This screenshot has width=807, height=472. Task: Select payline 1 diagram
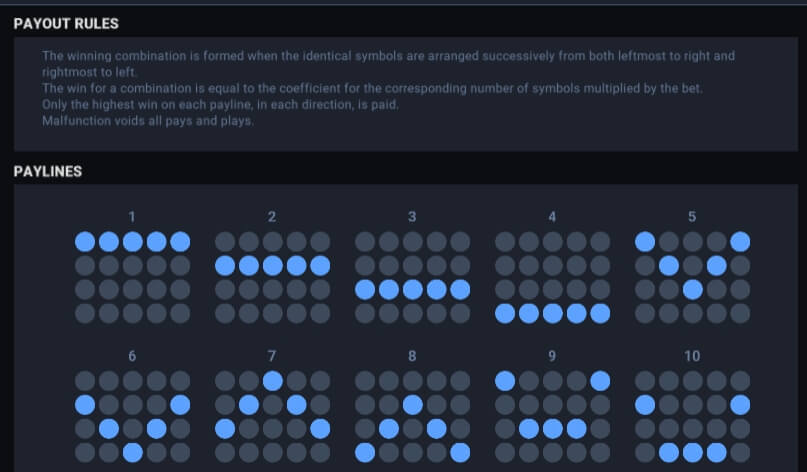pyautogui.click(x=132, y=277)
